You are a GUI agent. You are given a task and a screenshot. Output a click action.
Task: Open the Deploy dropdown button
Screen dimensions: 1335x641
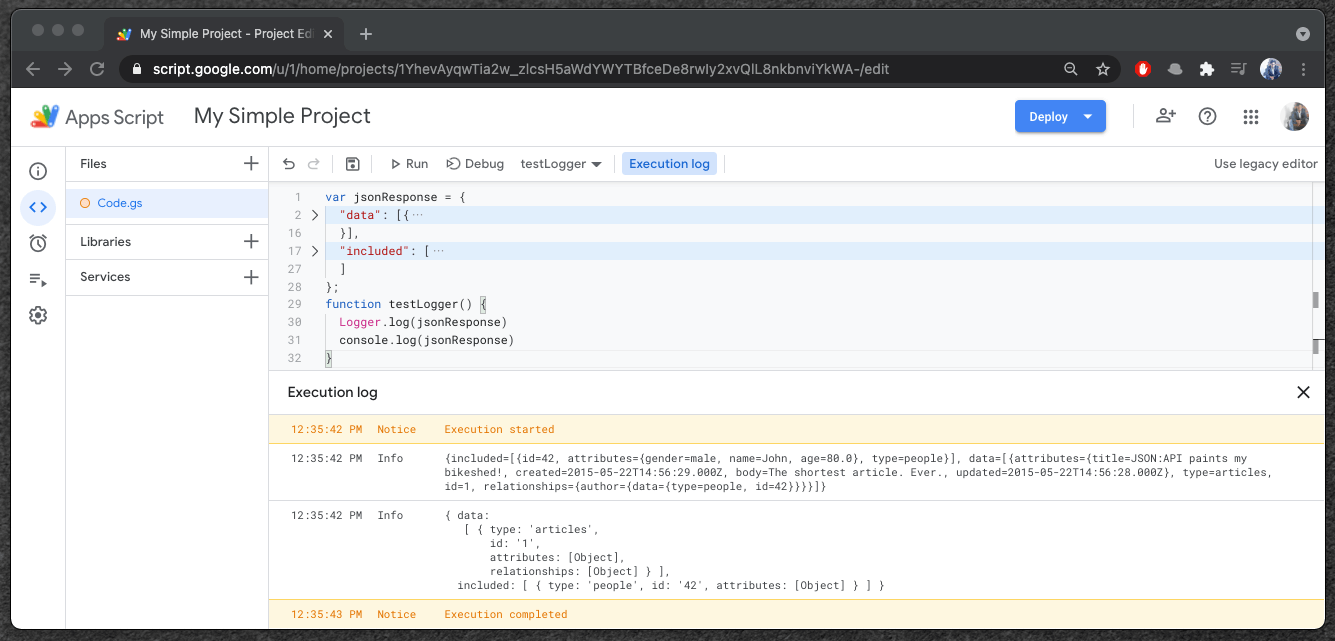coord(1060,116)
